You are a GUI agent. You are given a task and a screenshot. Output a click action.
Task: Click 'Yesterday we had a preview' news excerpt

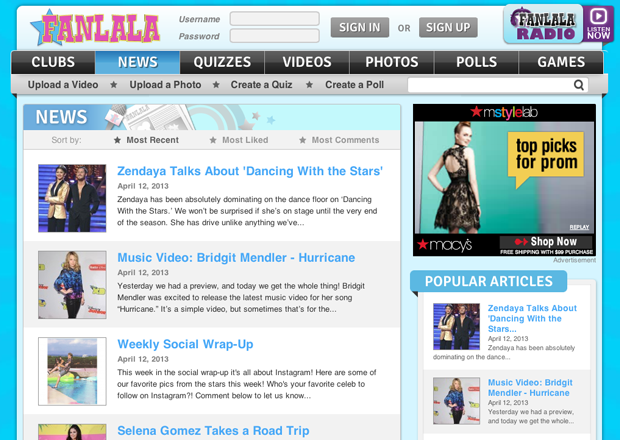[241, 297]
